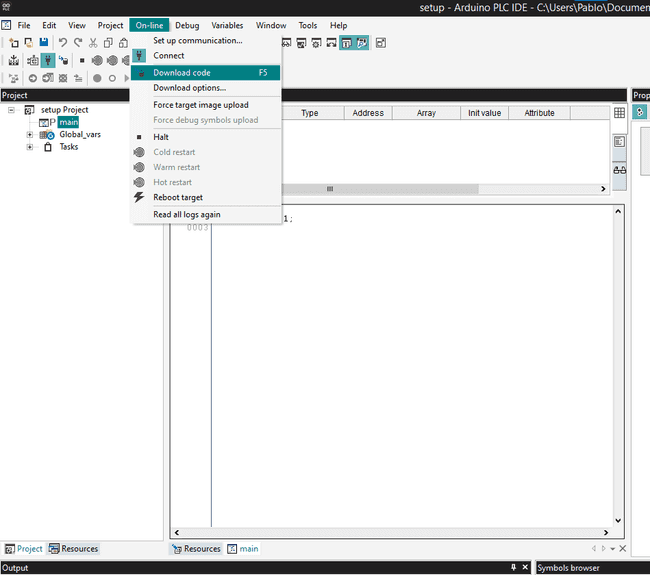The width and height of the screenshot is (650, 575).
Task: Click the grid icon beside variables table
Action: point(619,114)
